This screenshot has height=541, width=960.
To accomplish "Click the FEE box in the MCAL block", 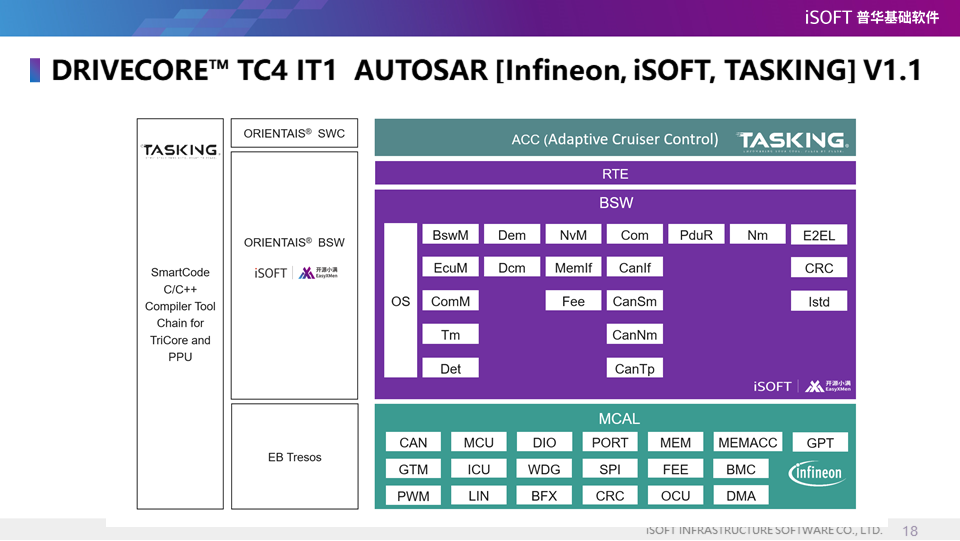I will click(675, 469).
